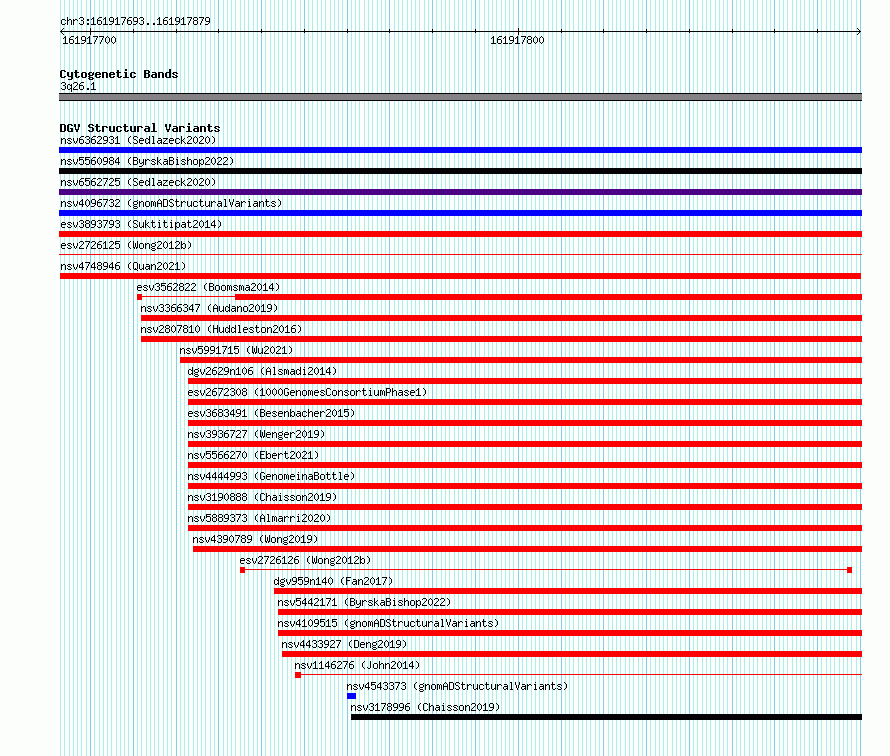Open nsv3936727 (Wenger2019) variant
890x756 pixels.
coord(256,434)
